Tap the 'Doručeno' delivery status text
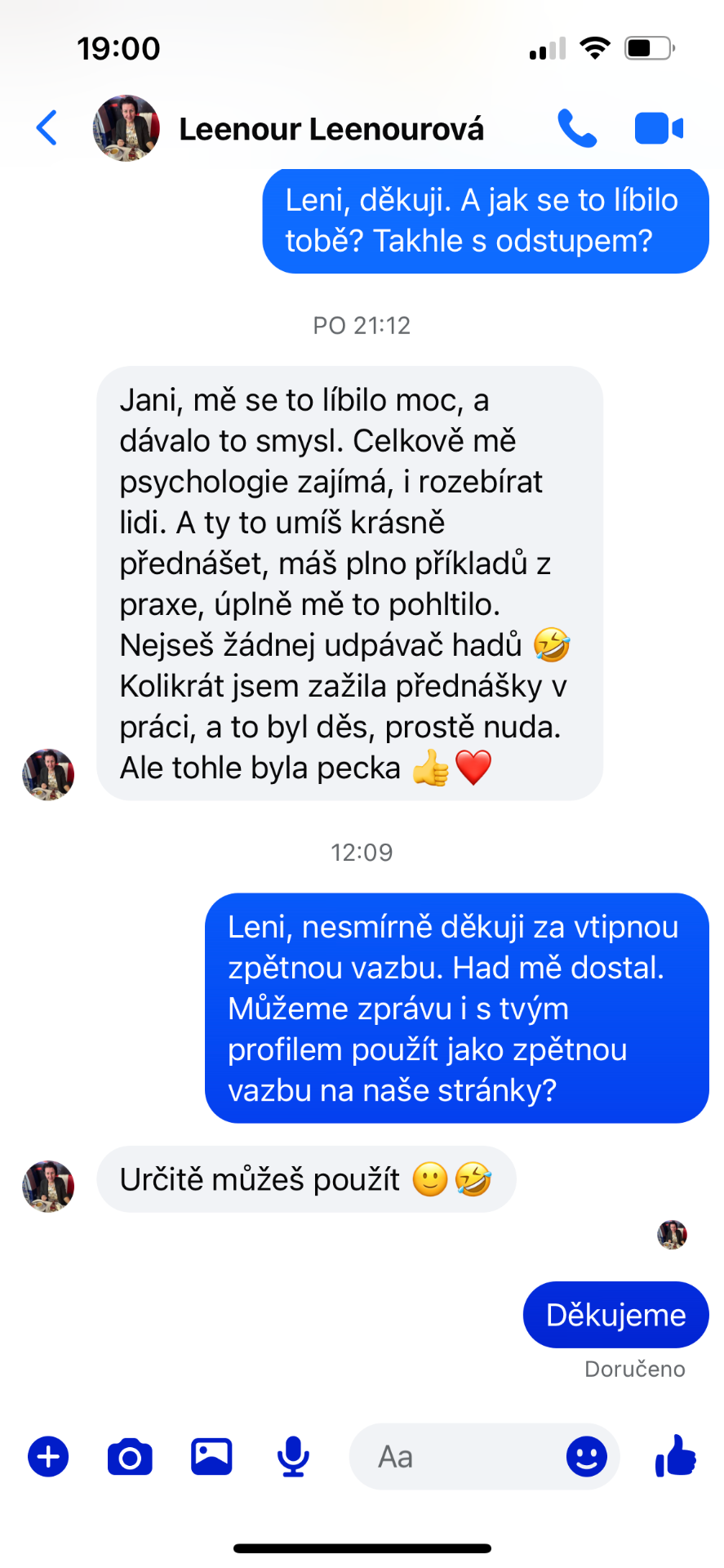Viewport: 724px width, 1568px height. pyautogui.click(x=635, y=1369)
